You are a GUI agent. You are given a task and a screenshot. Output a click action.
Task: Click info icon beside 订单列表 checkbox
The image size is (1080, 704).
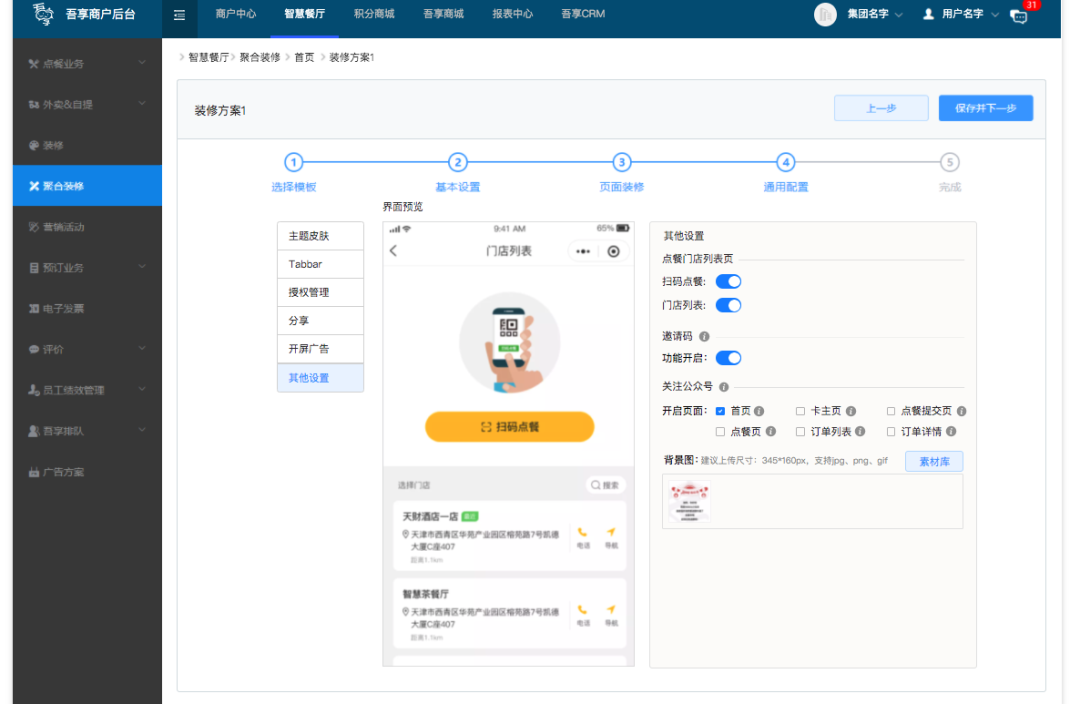click(860, 432)
